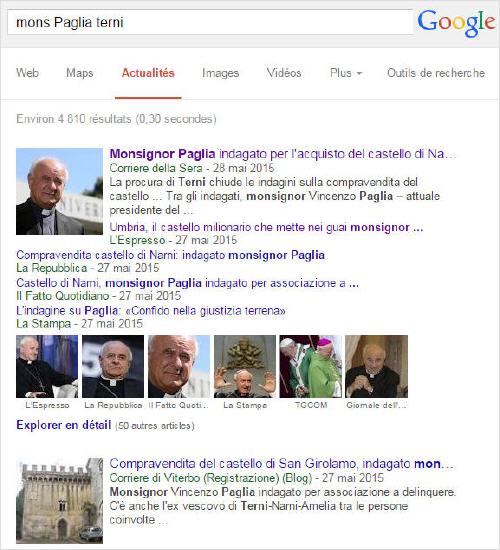Focus the search box containing mons Paglia terni
500x550 pixels.
(210, 22)
